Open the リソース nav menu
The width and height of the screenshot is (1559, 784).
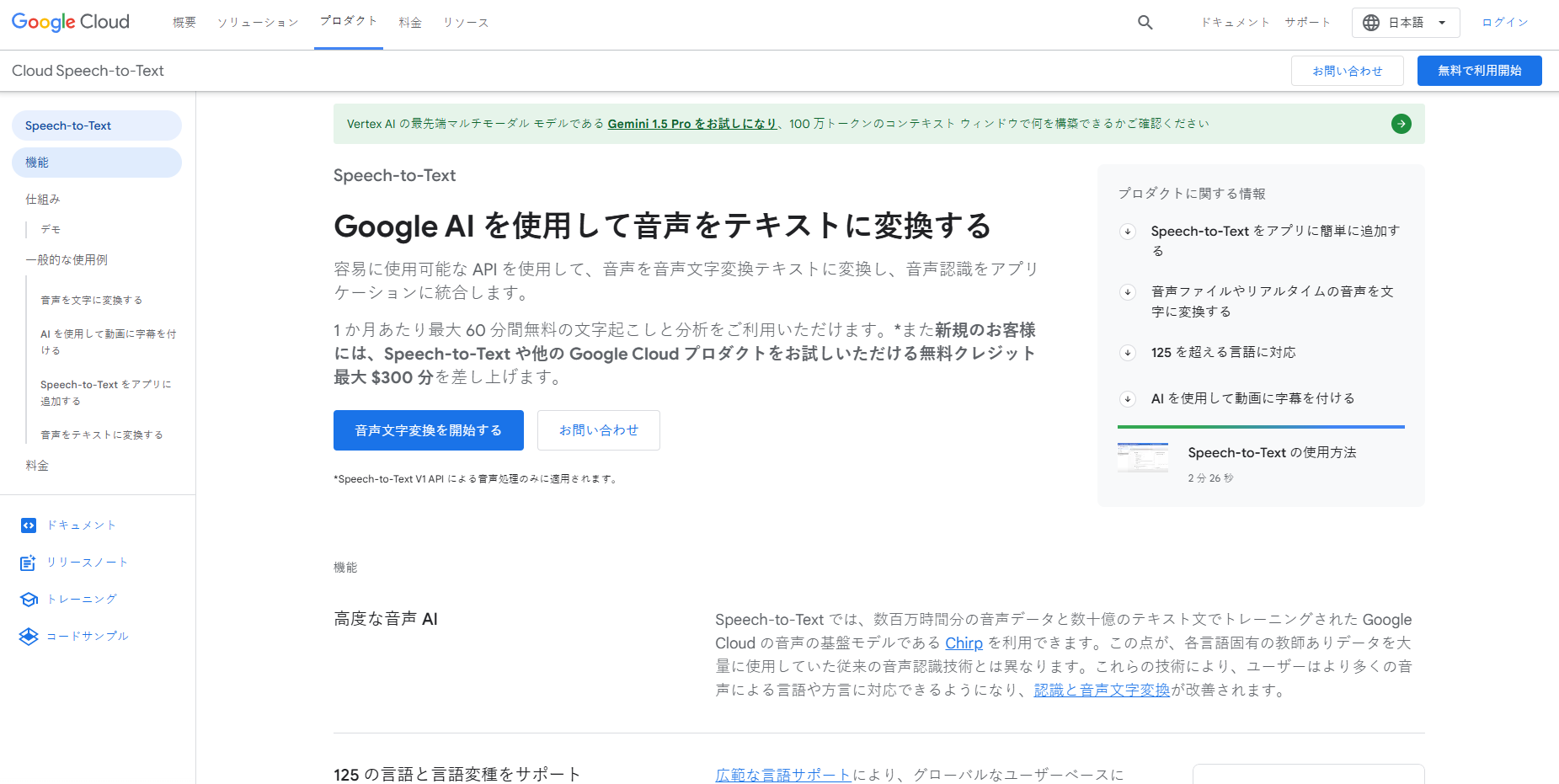466,23
